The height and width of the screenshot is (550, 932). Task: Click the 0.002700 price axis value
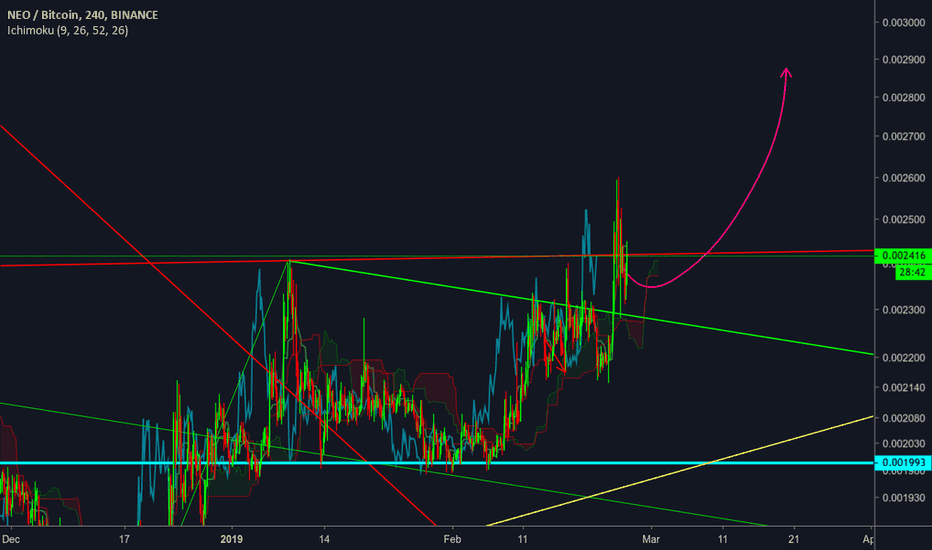click(x=903, y=136)
